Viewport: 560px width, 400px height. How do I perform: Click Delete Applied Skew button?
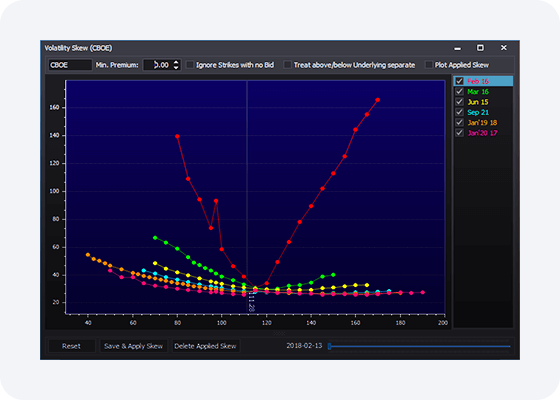[205, 346]
